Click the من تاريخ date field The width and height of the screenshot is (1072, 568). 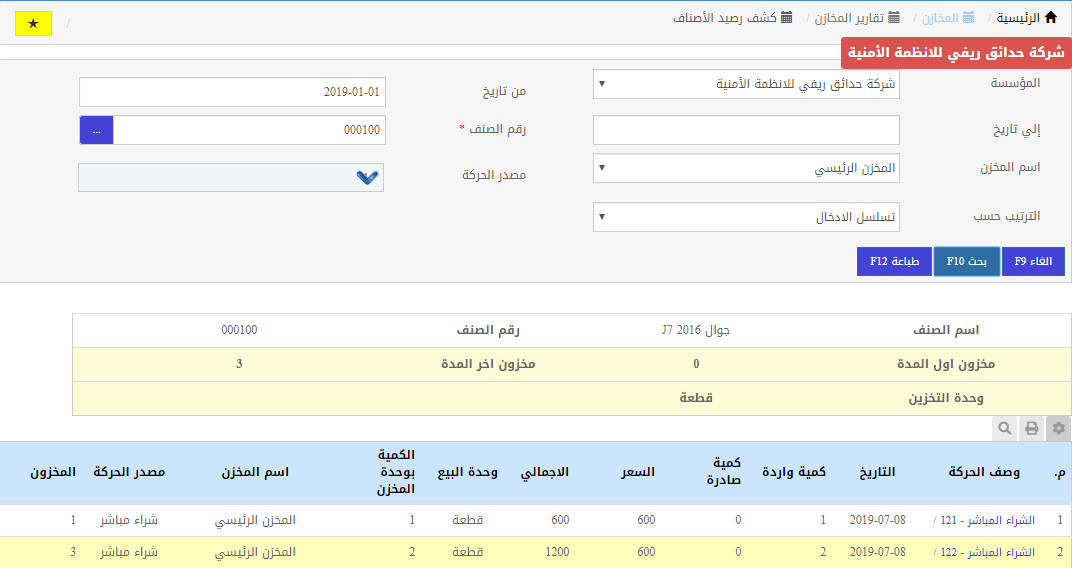(232, 92)
